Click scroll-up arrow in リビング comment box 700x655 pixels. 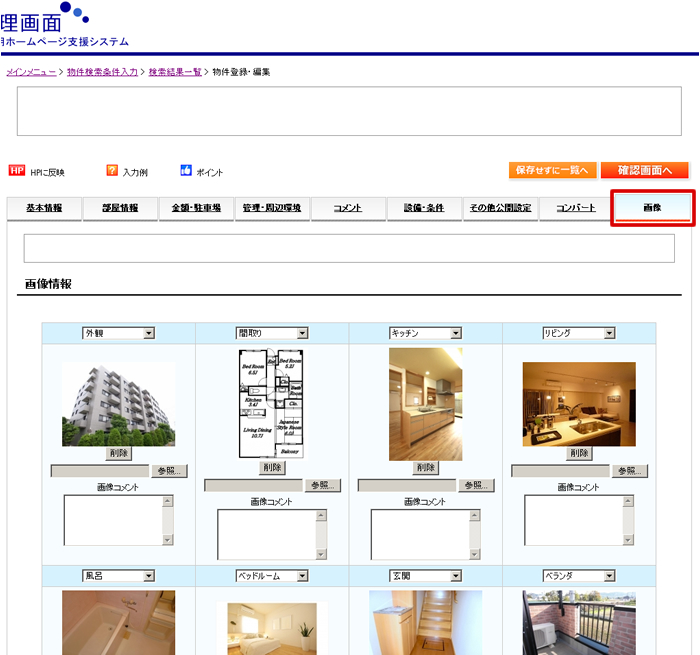click(x=629, y=501)
